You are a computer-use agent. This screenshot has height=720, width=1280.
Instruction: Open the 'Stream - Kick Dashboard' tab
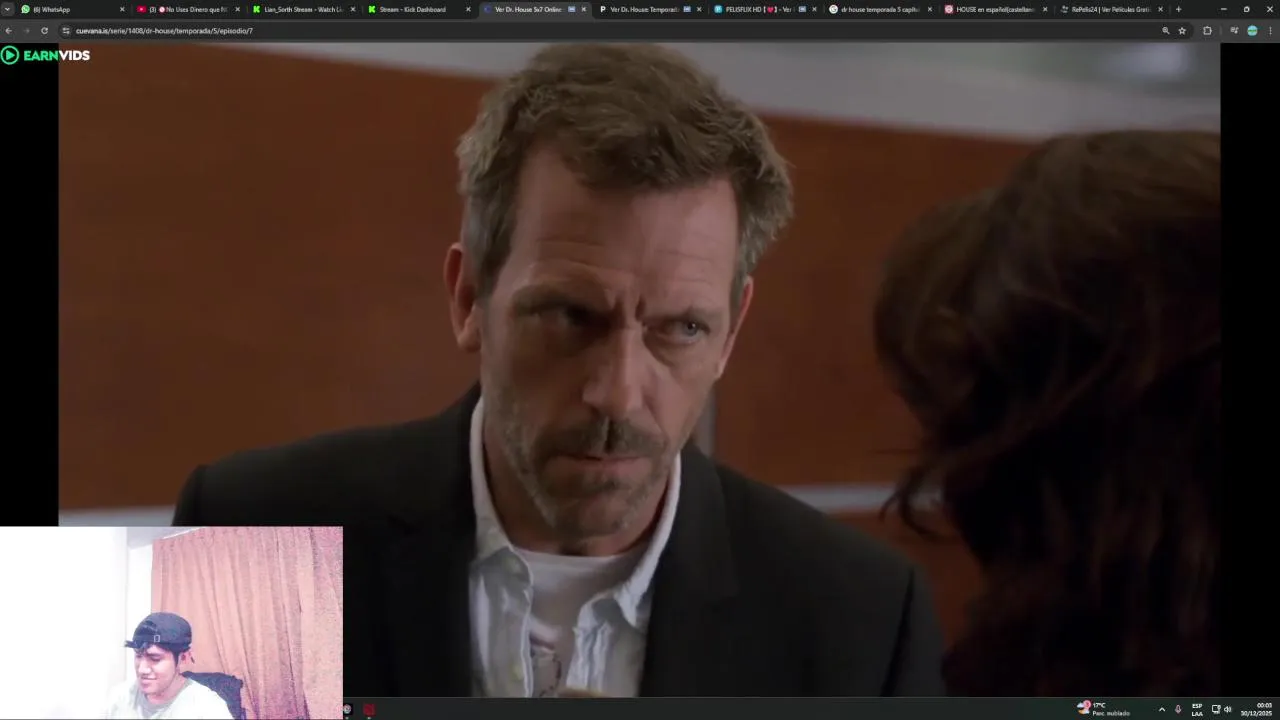pos(417,9)
